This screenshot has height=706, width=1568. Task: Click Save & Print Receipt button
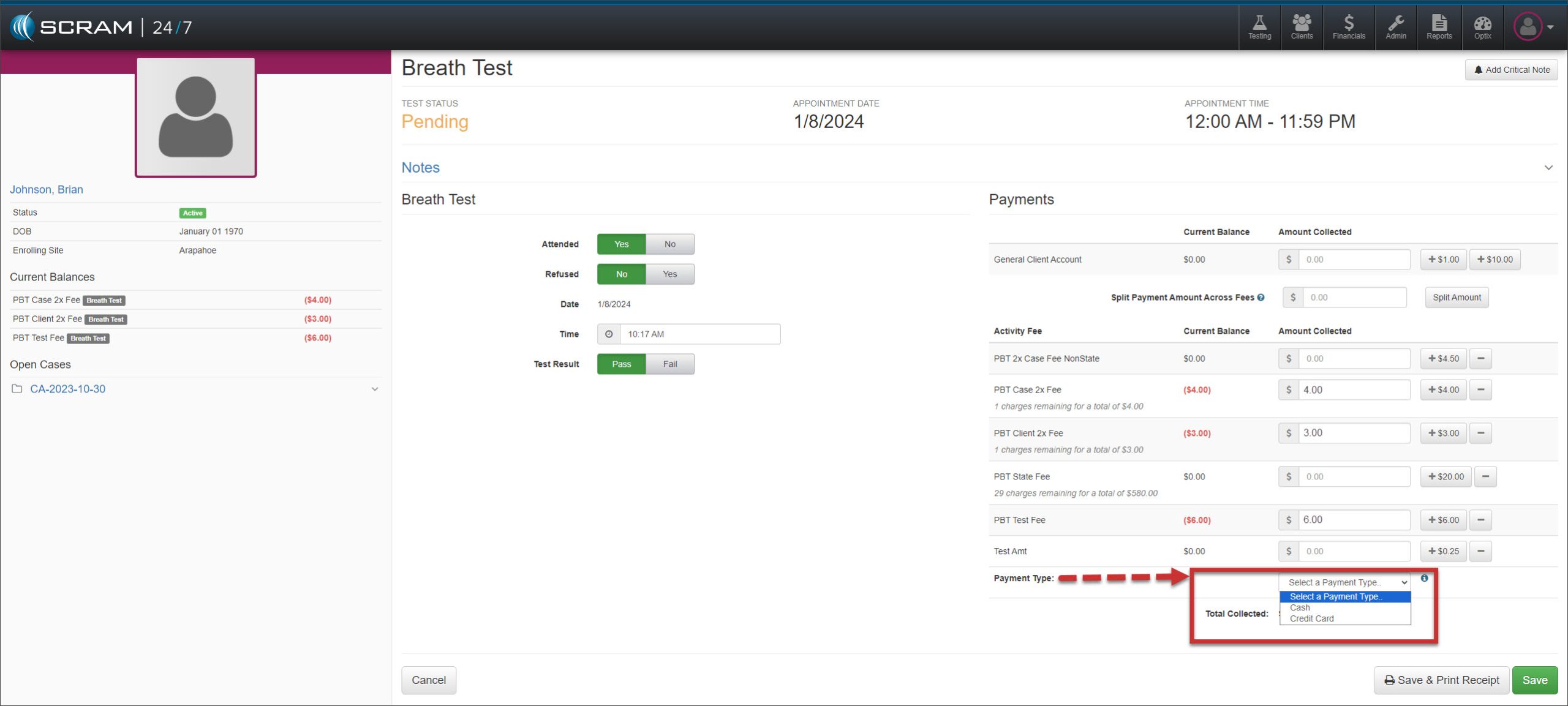(x=1441, y=680)
